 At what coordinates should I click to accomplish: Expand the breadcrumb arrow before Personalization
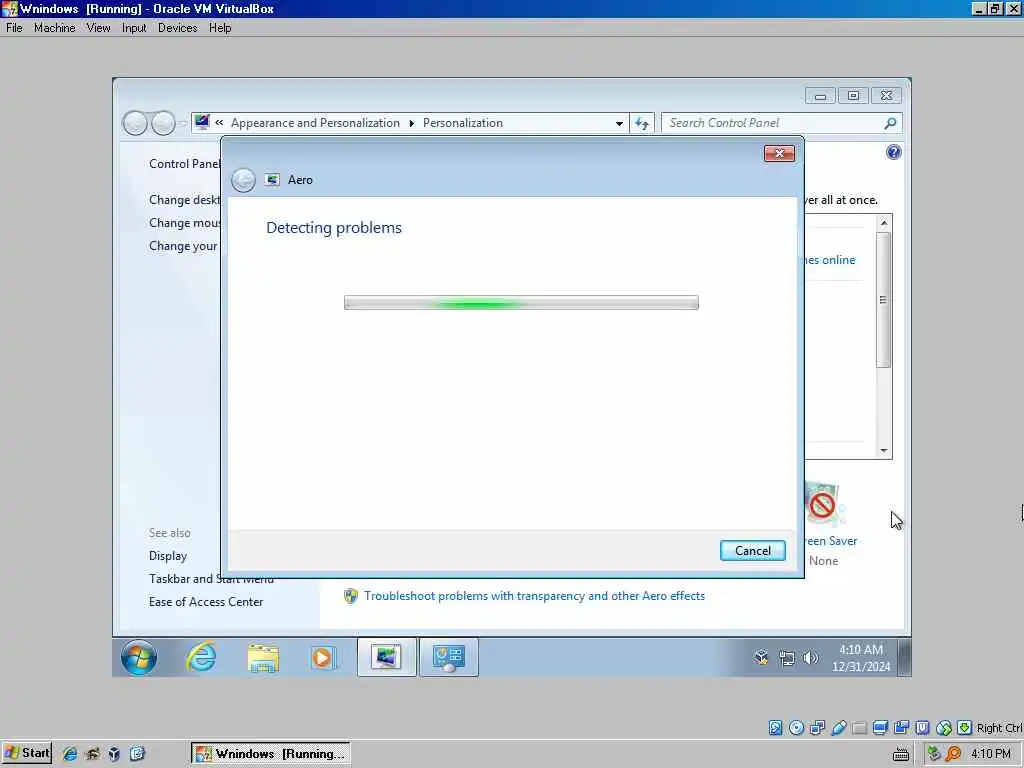coord(411,123)
